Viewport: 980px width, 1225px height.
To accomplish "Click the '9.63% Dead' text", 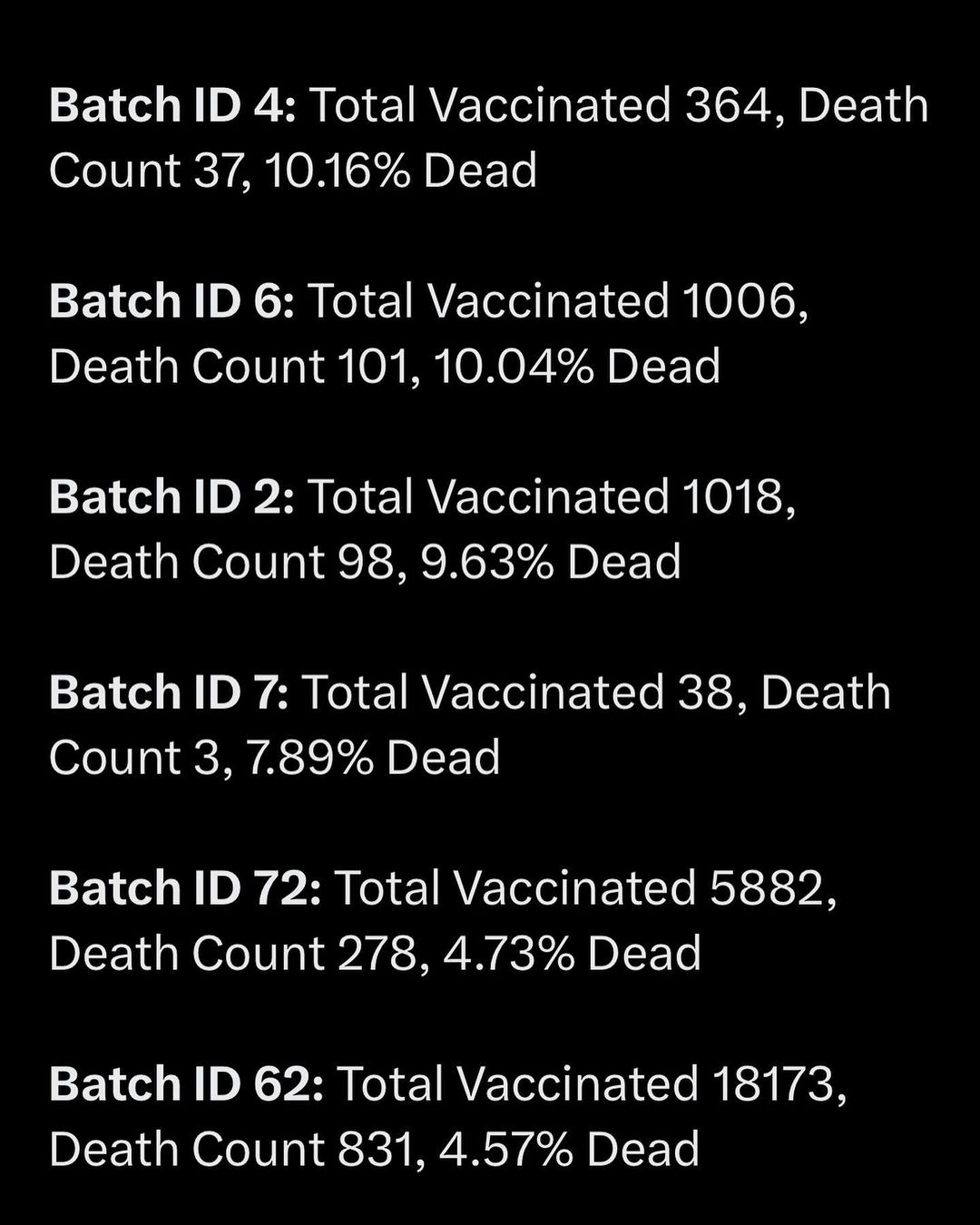I will 551,563.
